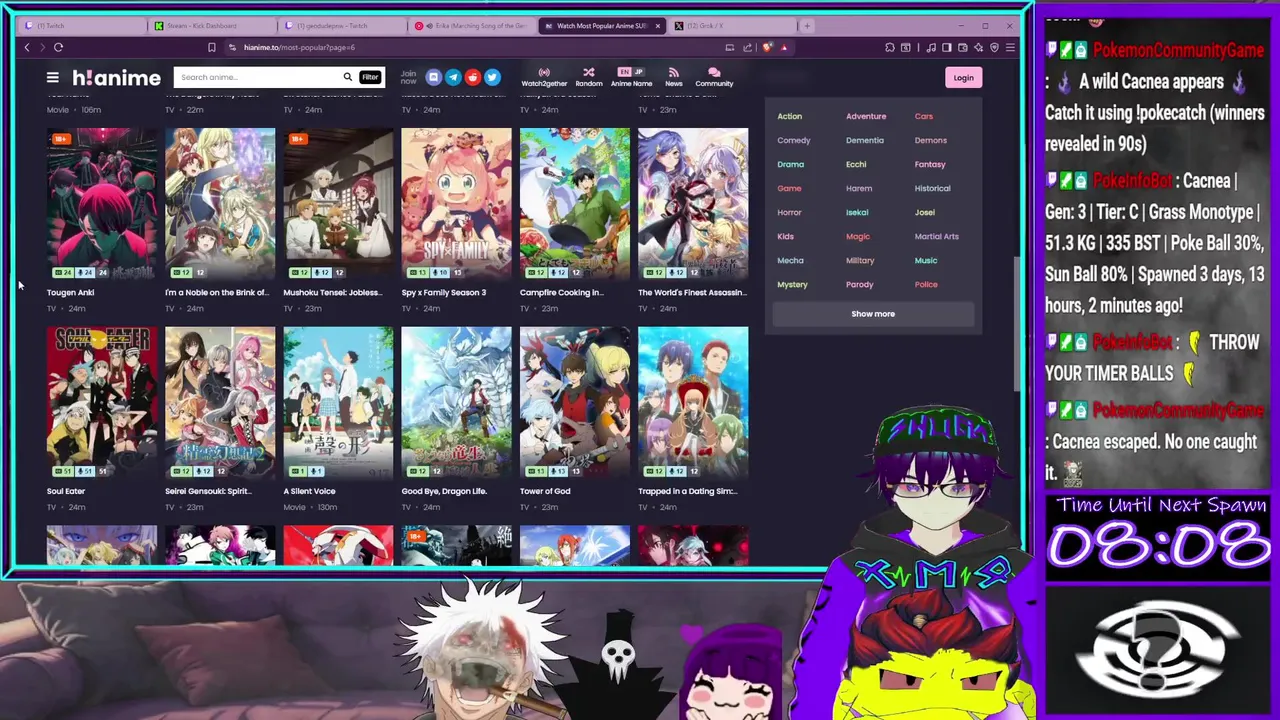The height and width of the screenshot is (720, 1280).
Task: Click the bookmark icon beside address bar
Action: [x=211, y=47]
